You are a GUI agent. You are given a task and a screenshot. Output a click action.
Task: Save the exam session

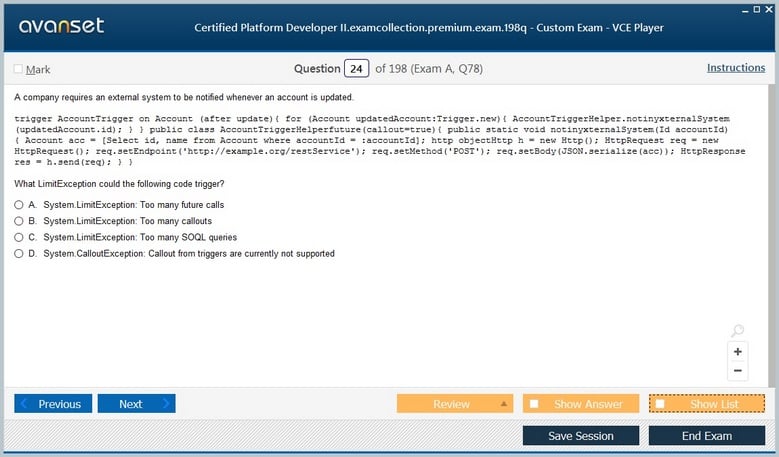[581, 436]
